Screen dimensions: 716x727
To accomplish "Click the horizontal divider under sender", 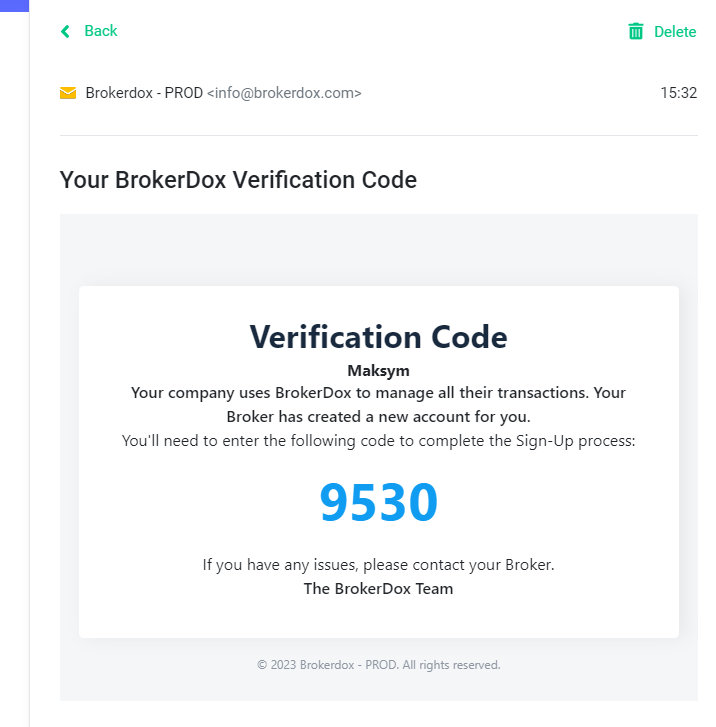I will pyautogui.click(x=378, y=135).
